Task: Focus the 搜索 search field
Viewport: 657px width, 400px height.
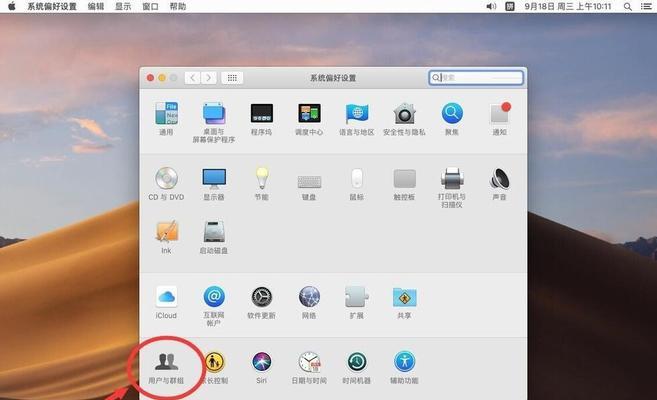Action: coord(476,77)
